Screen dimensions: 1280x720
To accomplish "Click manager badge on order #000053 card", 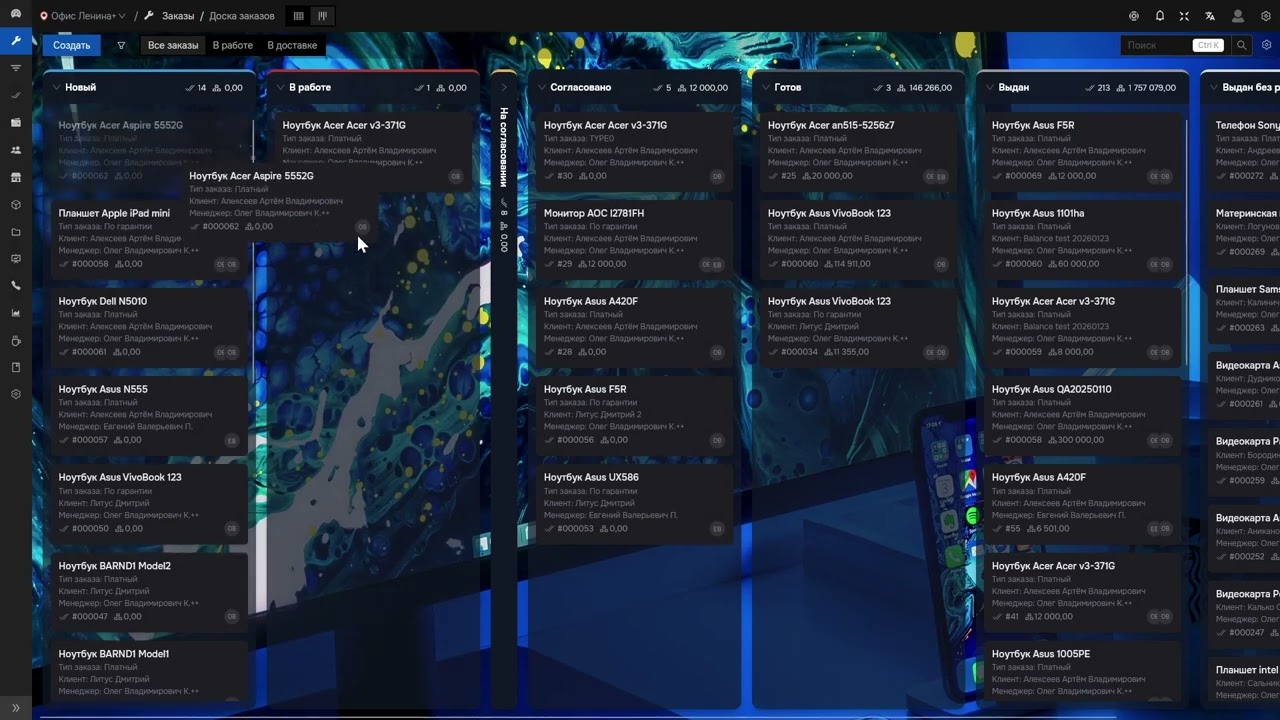I will [x=717, y=528].
